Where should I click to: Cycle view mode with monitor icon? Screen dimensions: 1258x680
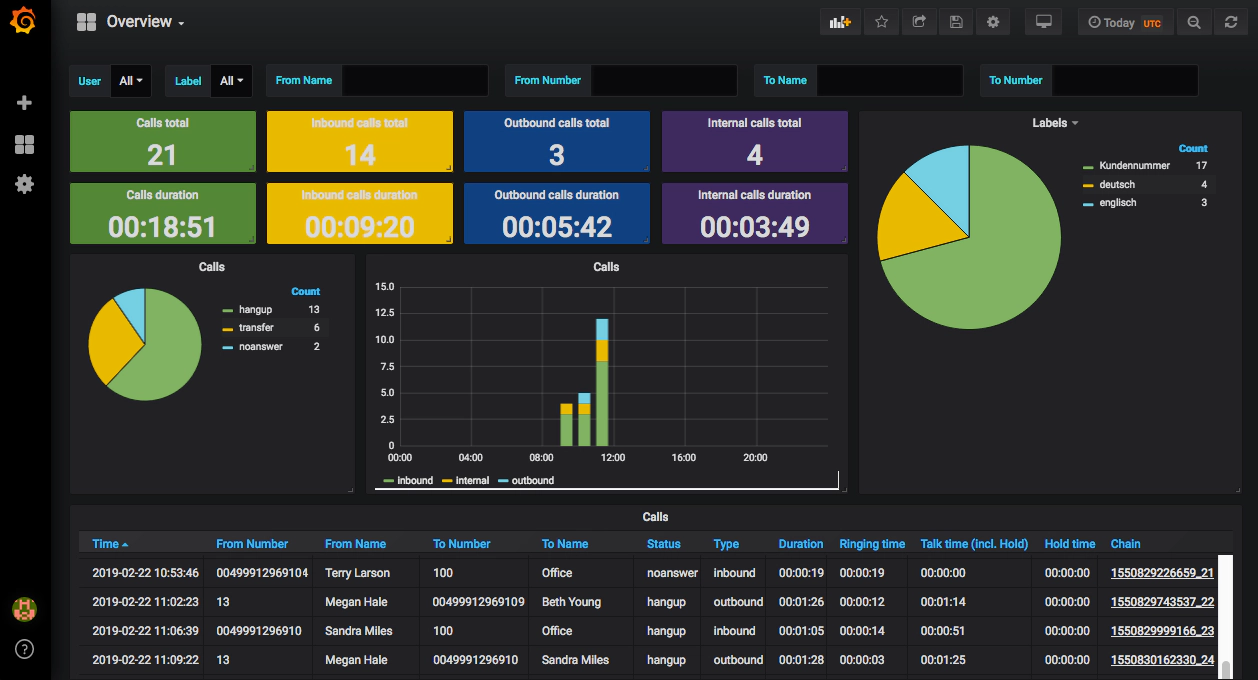point(1044,22)
